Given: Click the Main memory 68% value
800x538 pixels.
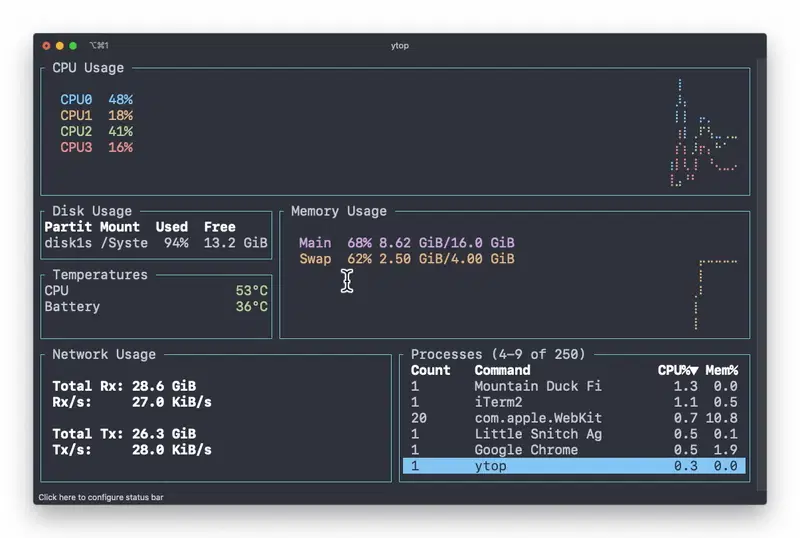Looking at the screenshot, I should [x=359, y=243].
